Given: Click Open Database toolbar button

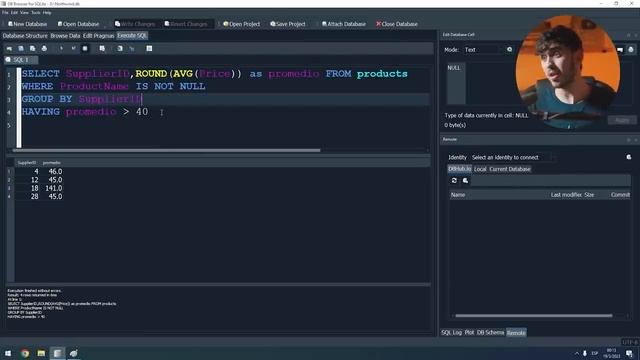Looking at the screenshot, I should pos(78,24).
